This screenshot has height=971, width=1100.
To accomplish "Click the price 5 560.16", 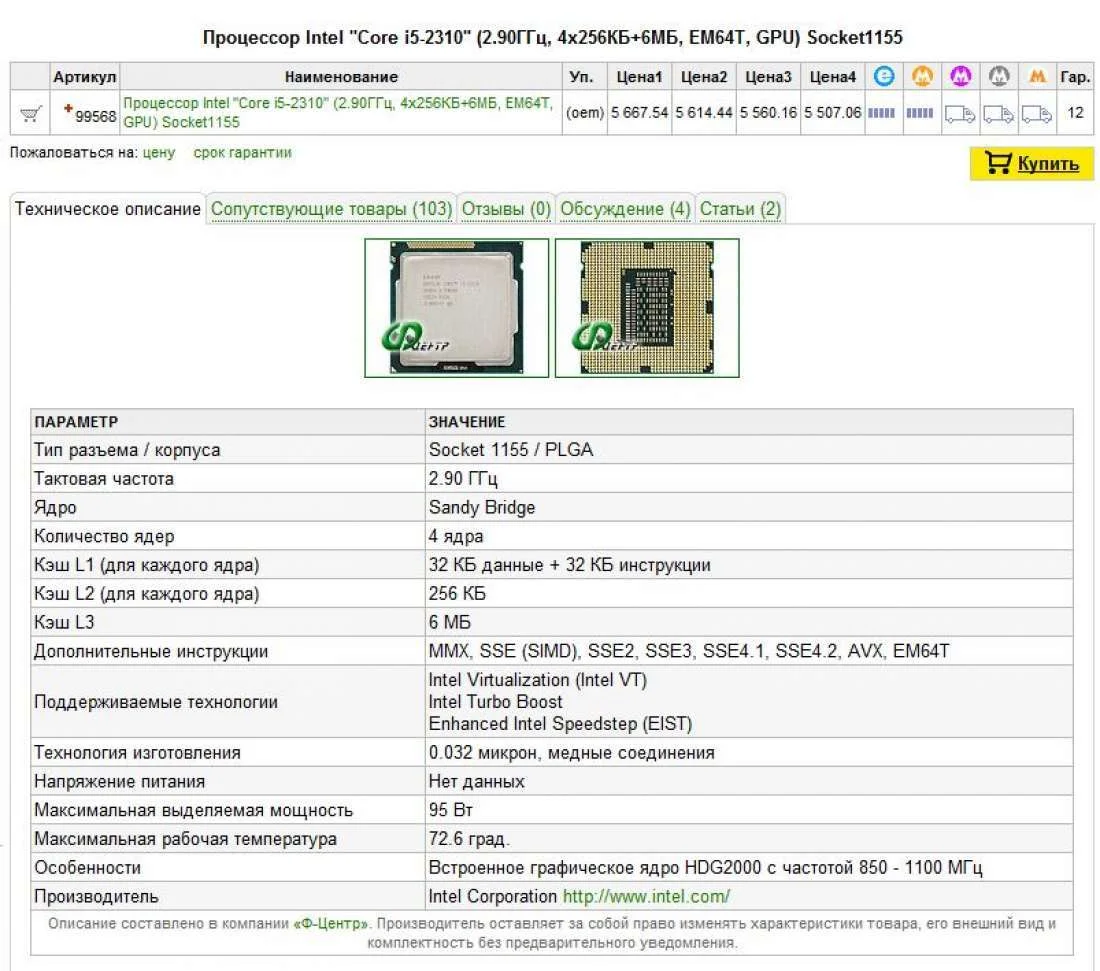I will [x=768, y=112].
